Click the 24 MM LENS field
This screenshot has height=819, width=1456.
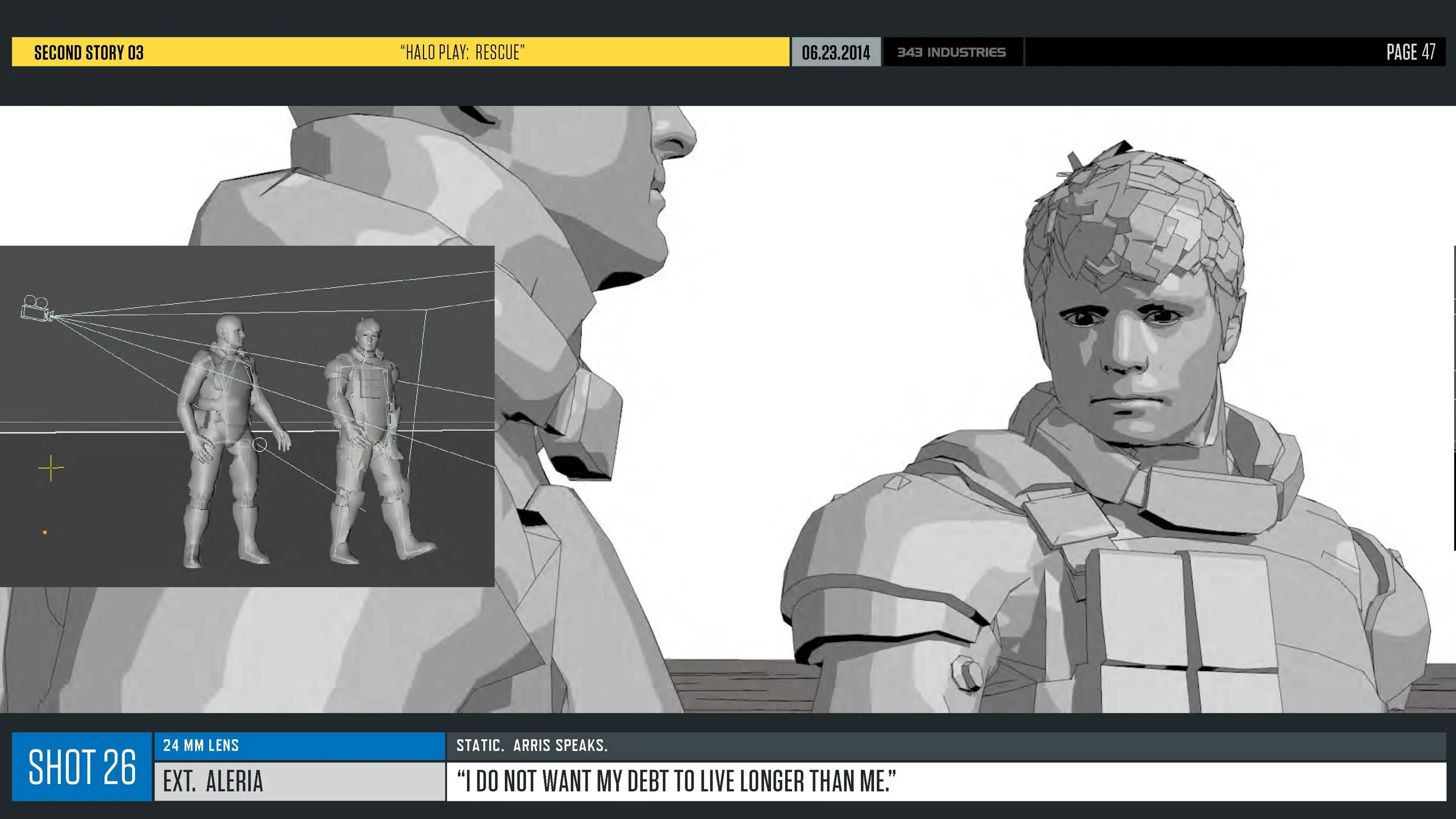[299, 746]
